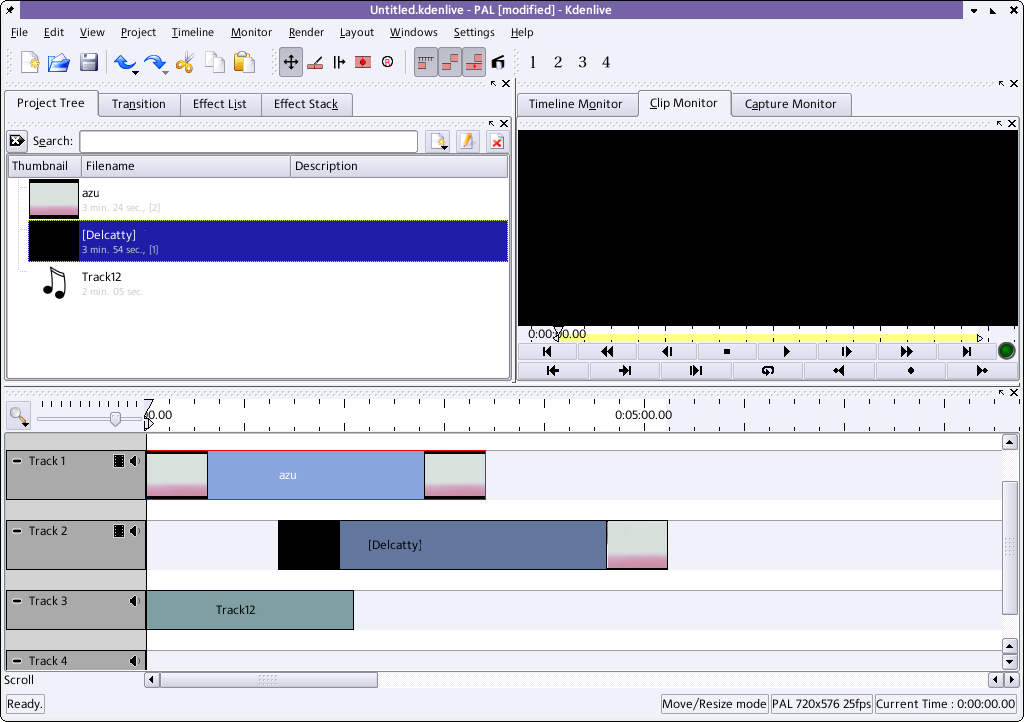Click the Paste clipboard icon
Screen dimensions: 1024x722
click(x=243, y=62)
